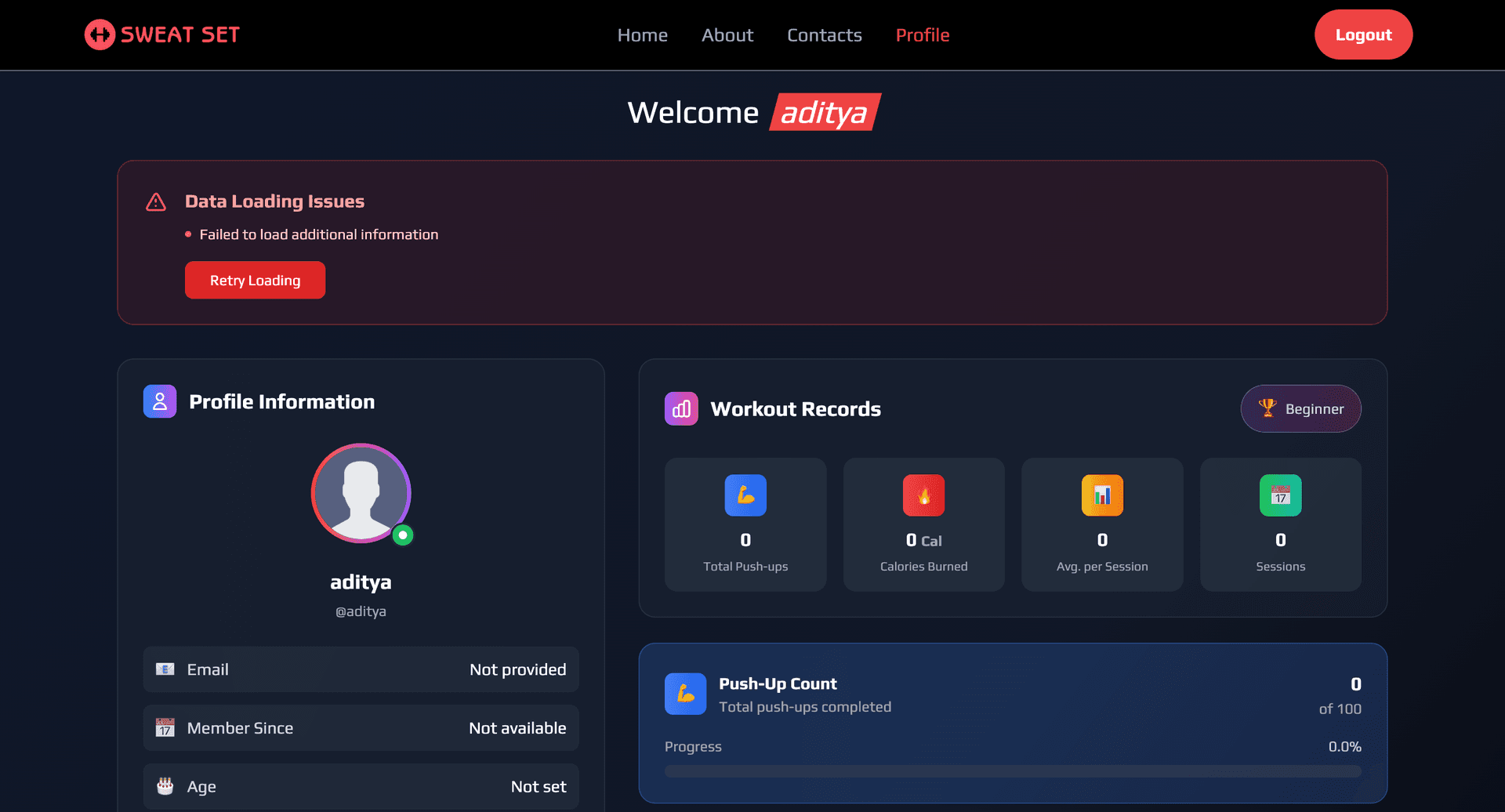Click the 'Profile Information' heading

(x=281, y=401)
